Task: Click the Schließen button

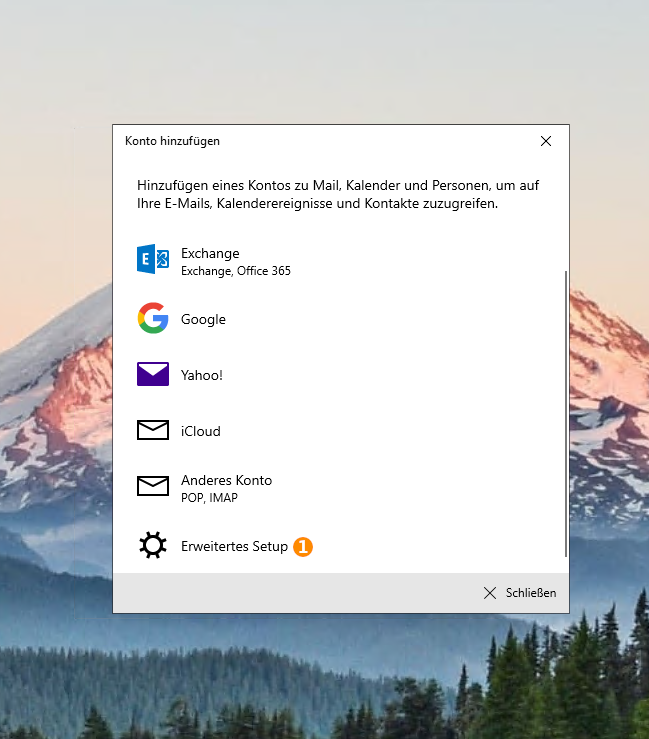Action: coord(520,593)
